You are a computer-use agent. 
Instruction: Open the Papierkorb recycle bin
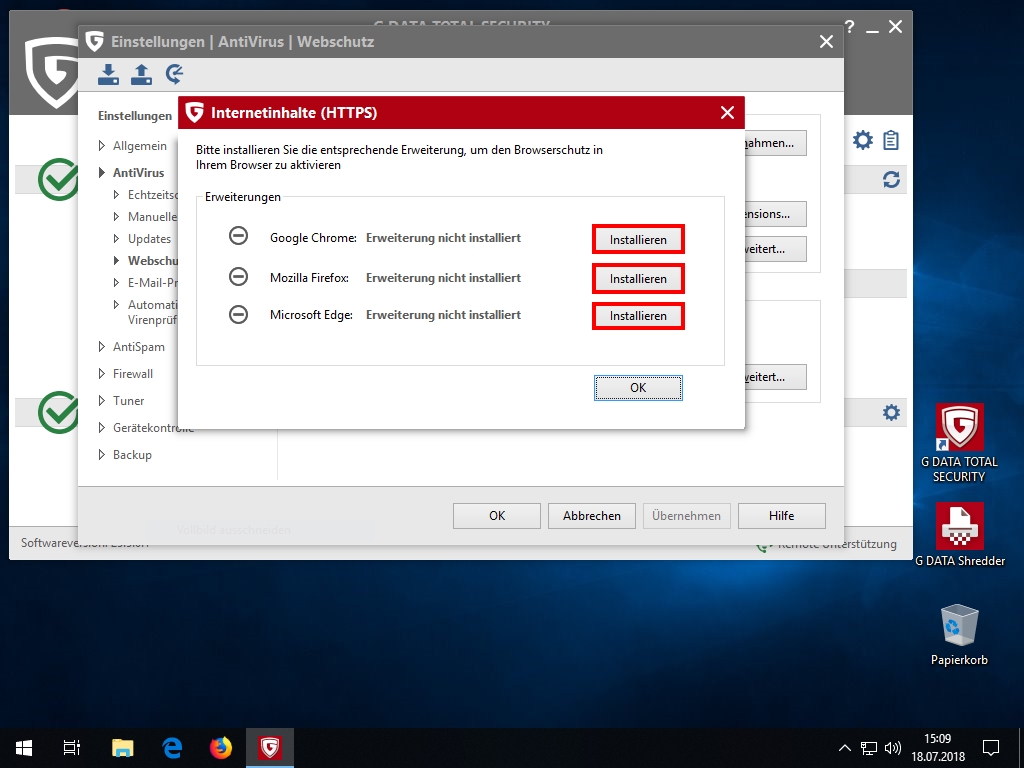tap(959, 635)
